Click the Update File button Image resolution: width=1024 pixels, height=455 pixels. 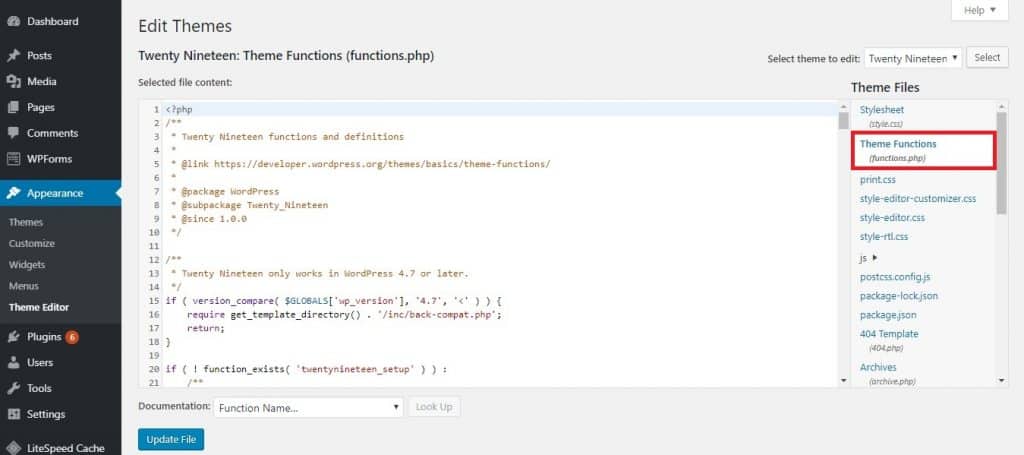coord(171,440)
